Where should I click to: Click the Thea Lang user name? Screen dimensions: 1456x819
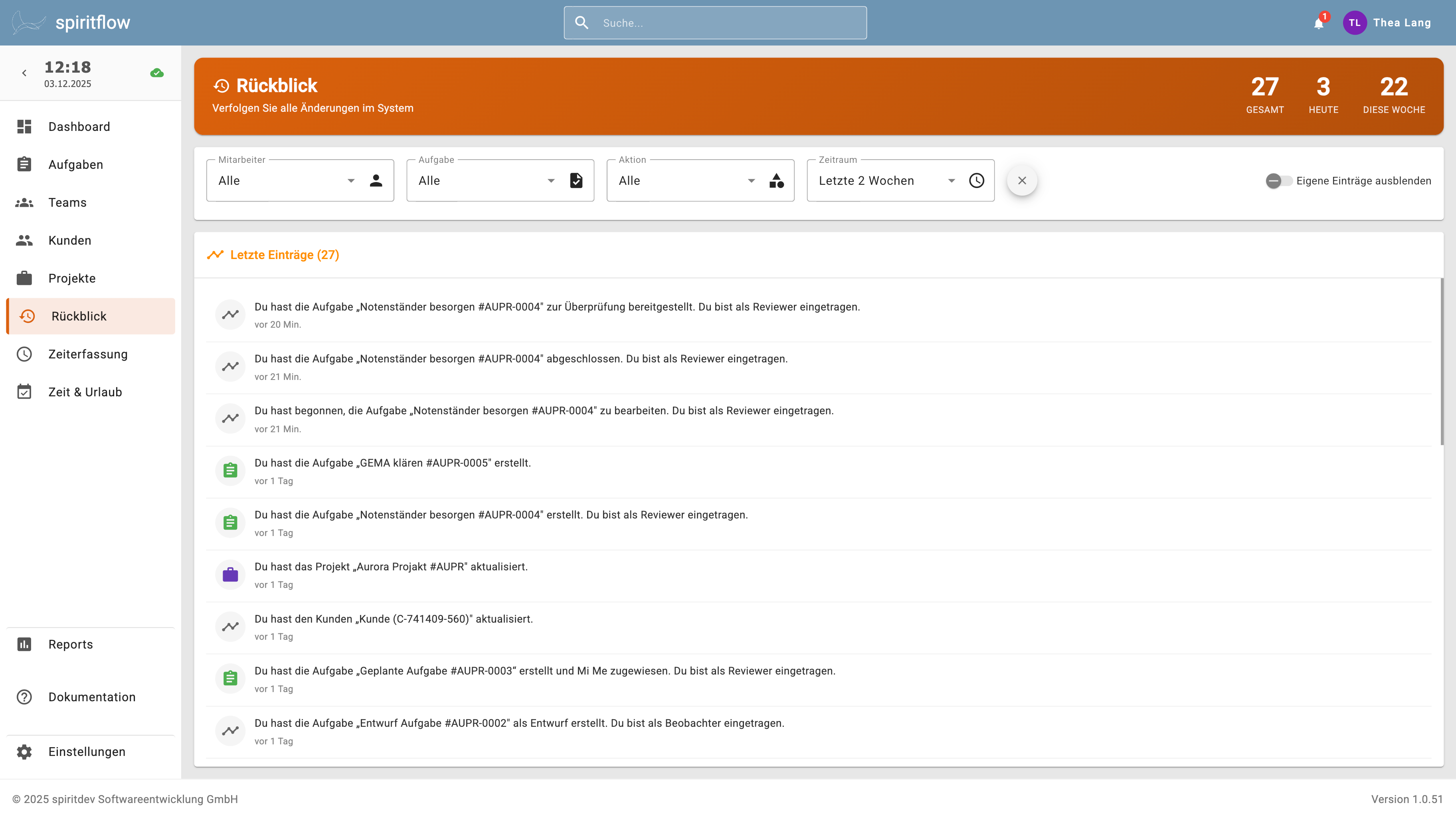tap(1402, 23)
